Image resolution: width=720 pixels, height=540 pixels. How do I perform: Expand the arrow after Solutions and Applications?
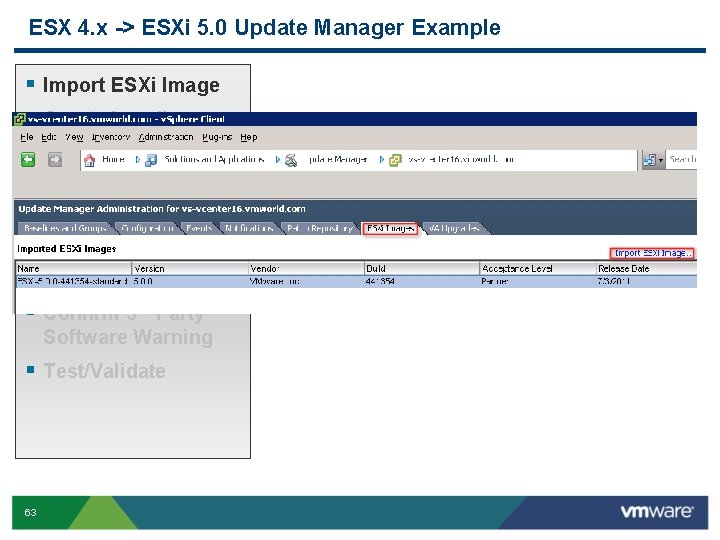(277, 160)
